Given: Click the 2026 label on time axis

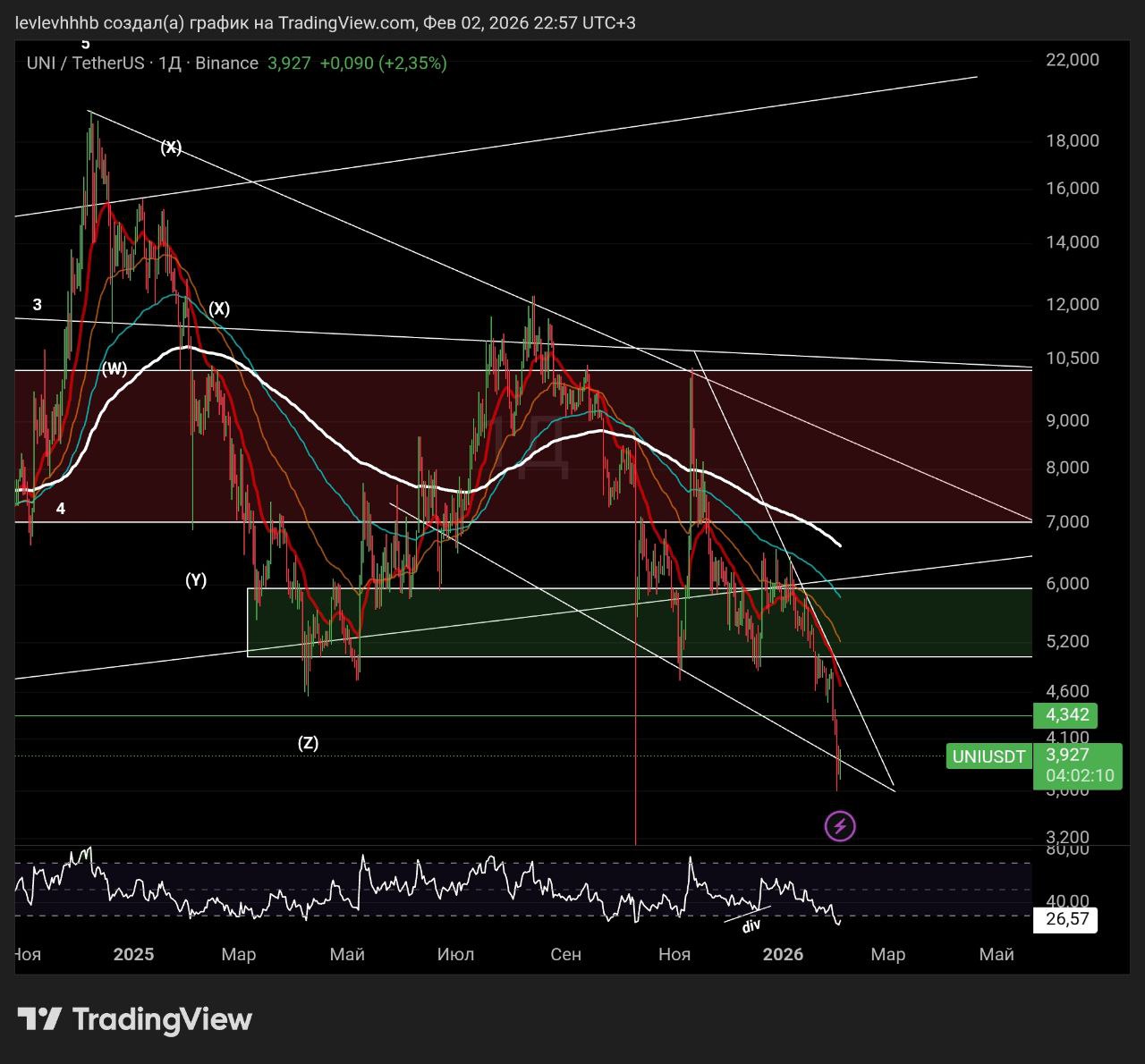Looking at the screenshot, I should (783, 954).
